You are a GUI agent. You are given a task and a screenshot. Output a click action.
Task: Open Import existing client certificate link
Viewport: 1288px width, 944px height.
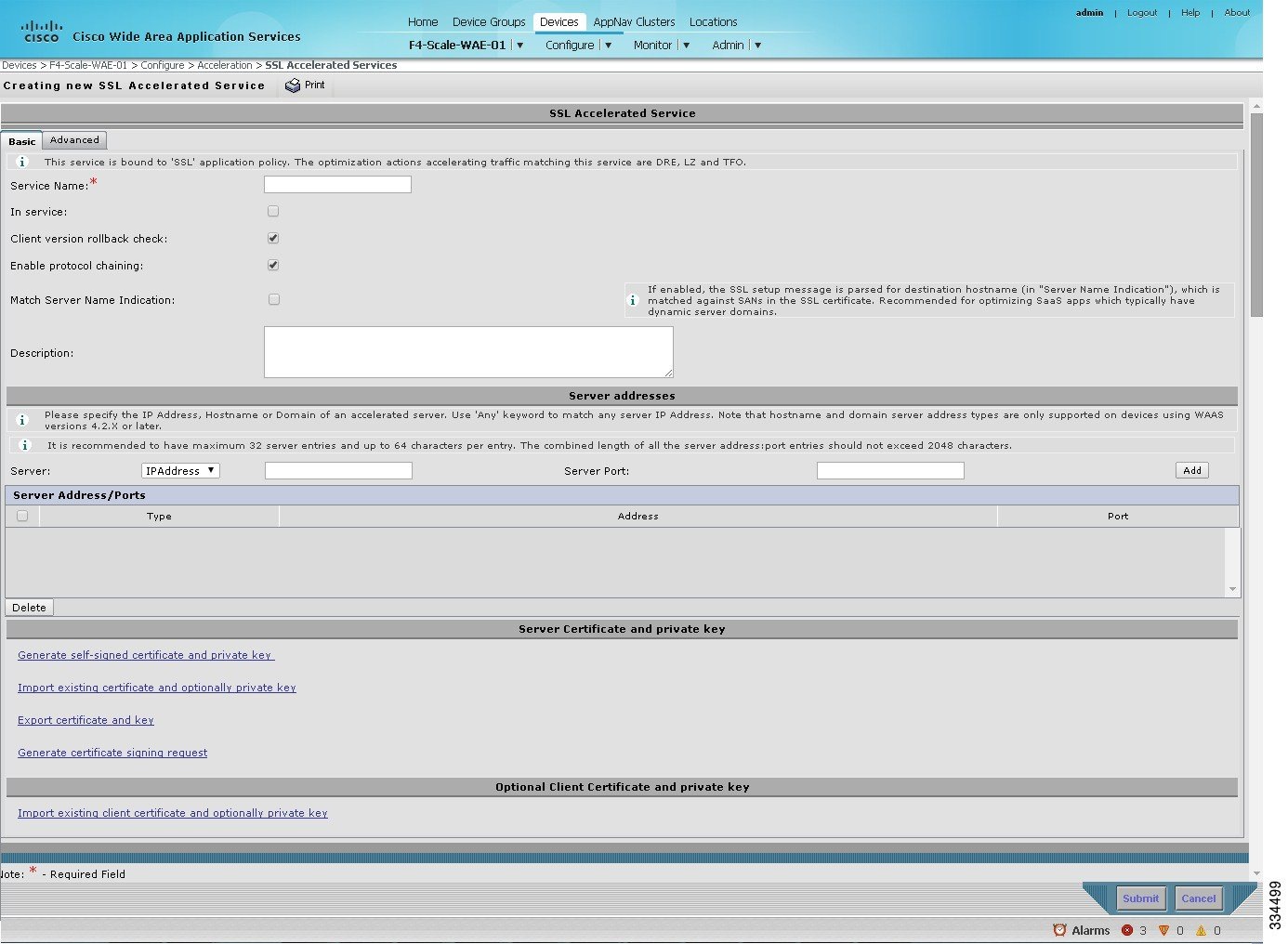point(173,813)
